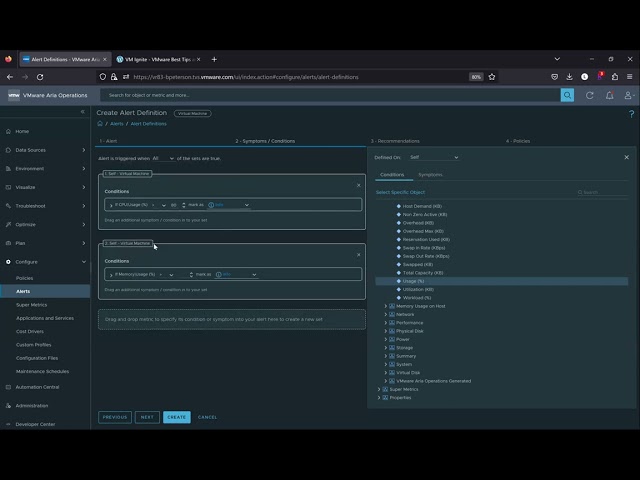Open the Firefox downloads icon

tap(569, 77)
